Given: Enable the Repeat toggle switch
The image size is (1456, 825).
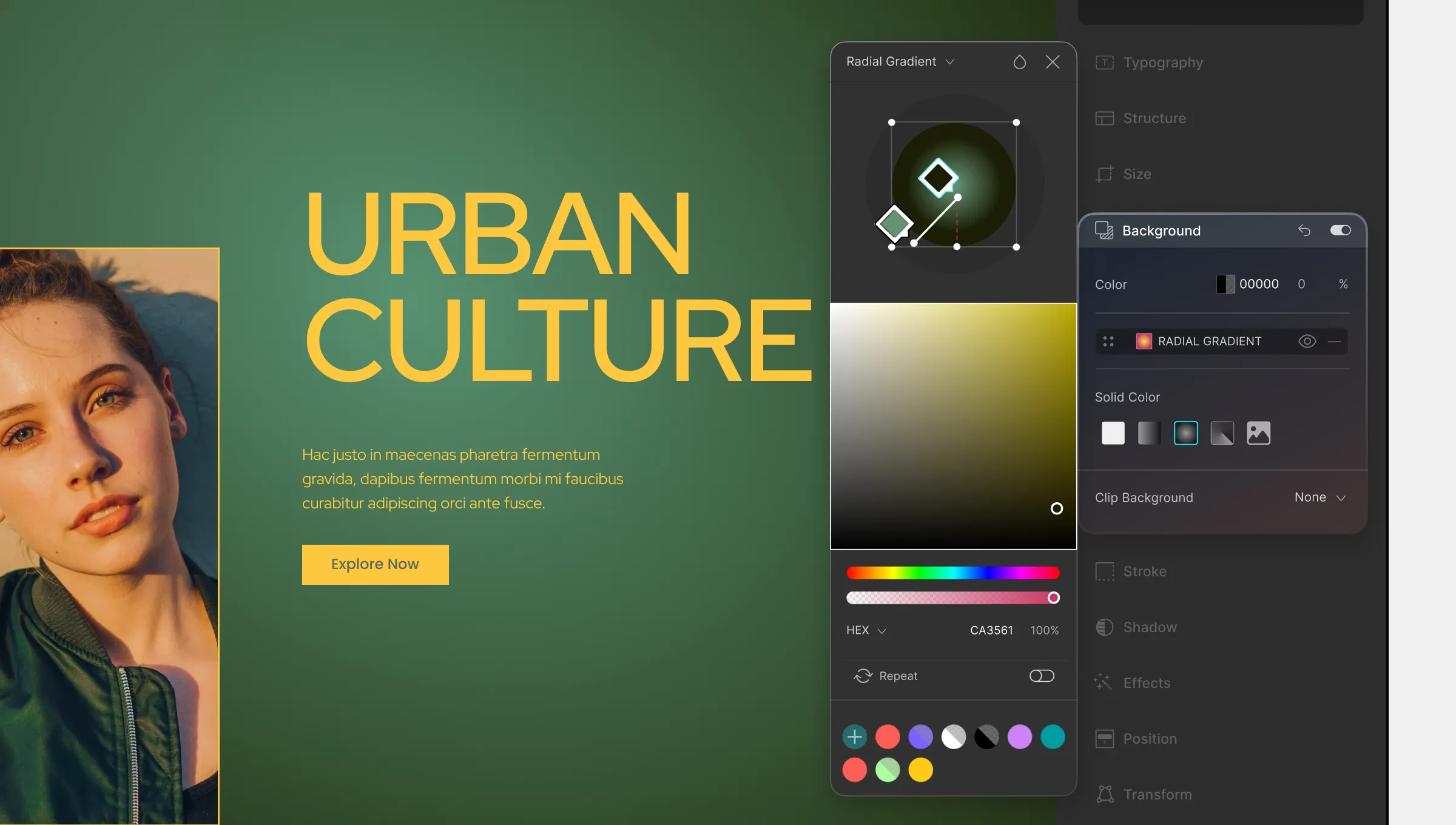Looking at the screenshot, I should 1041,675.
